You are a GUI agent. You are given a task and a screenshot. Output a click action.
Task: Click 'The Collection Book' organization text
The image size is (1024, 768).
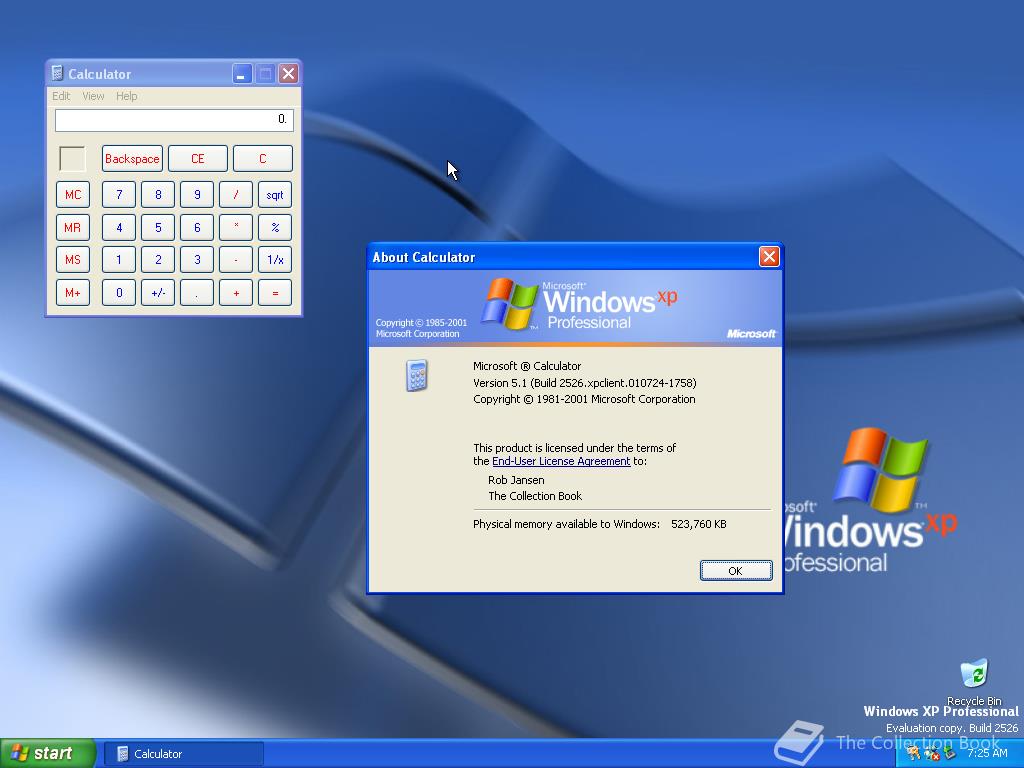(535, 496)
